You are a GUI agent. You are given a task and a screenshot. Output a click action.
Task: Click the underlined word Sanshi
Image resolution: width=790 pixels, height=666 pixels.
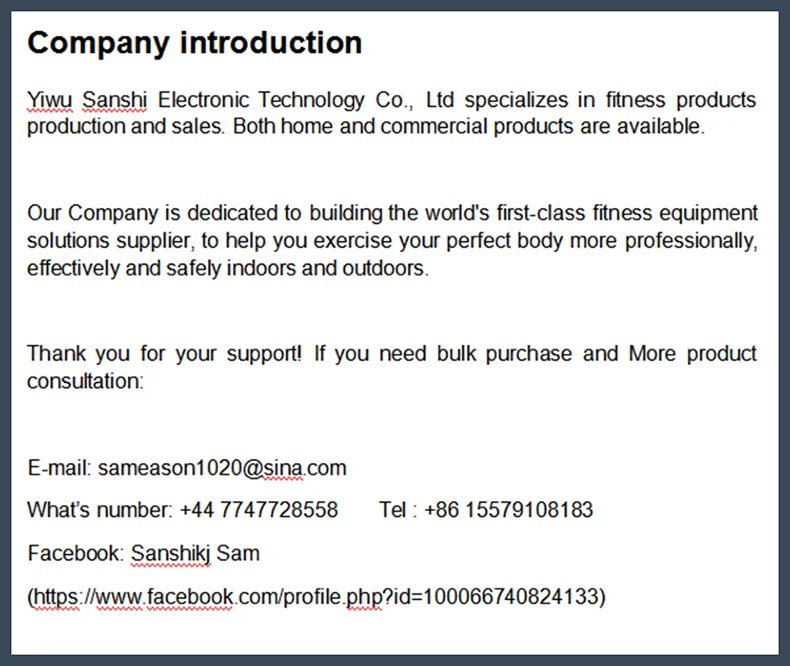coord(114,100)
